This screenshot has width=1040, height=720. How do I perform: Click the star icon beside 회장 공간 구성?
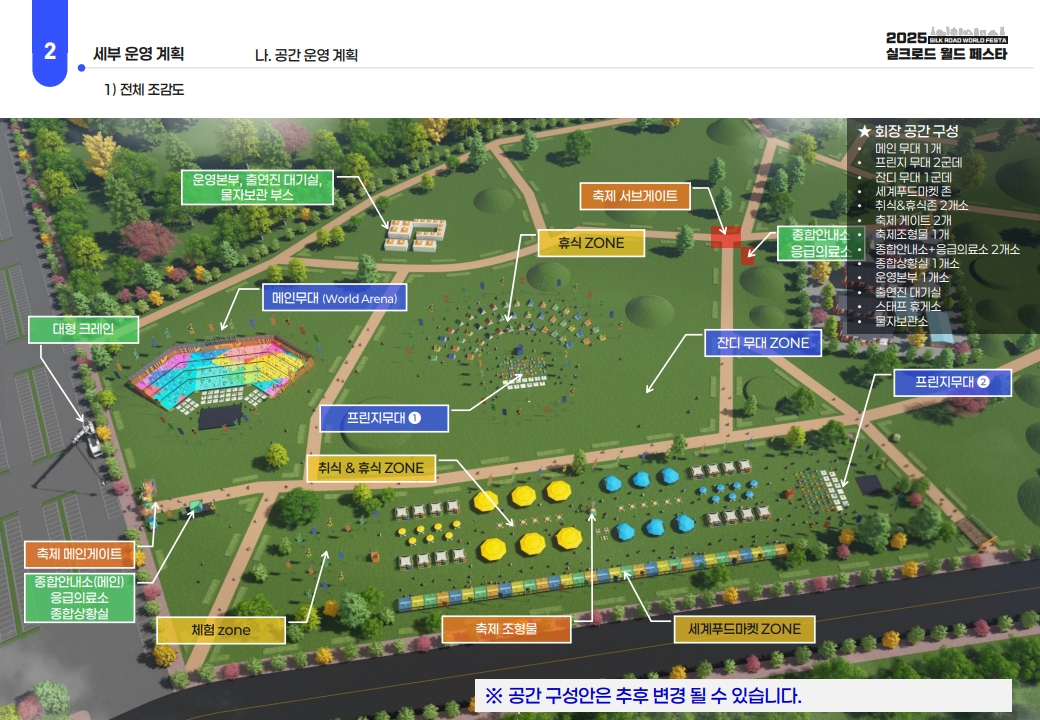[x=864, y=131]
